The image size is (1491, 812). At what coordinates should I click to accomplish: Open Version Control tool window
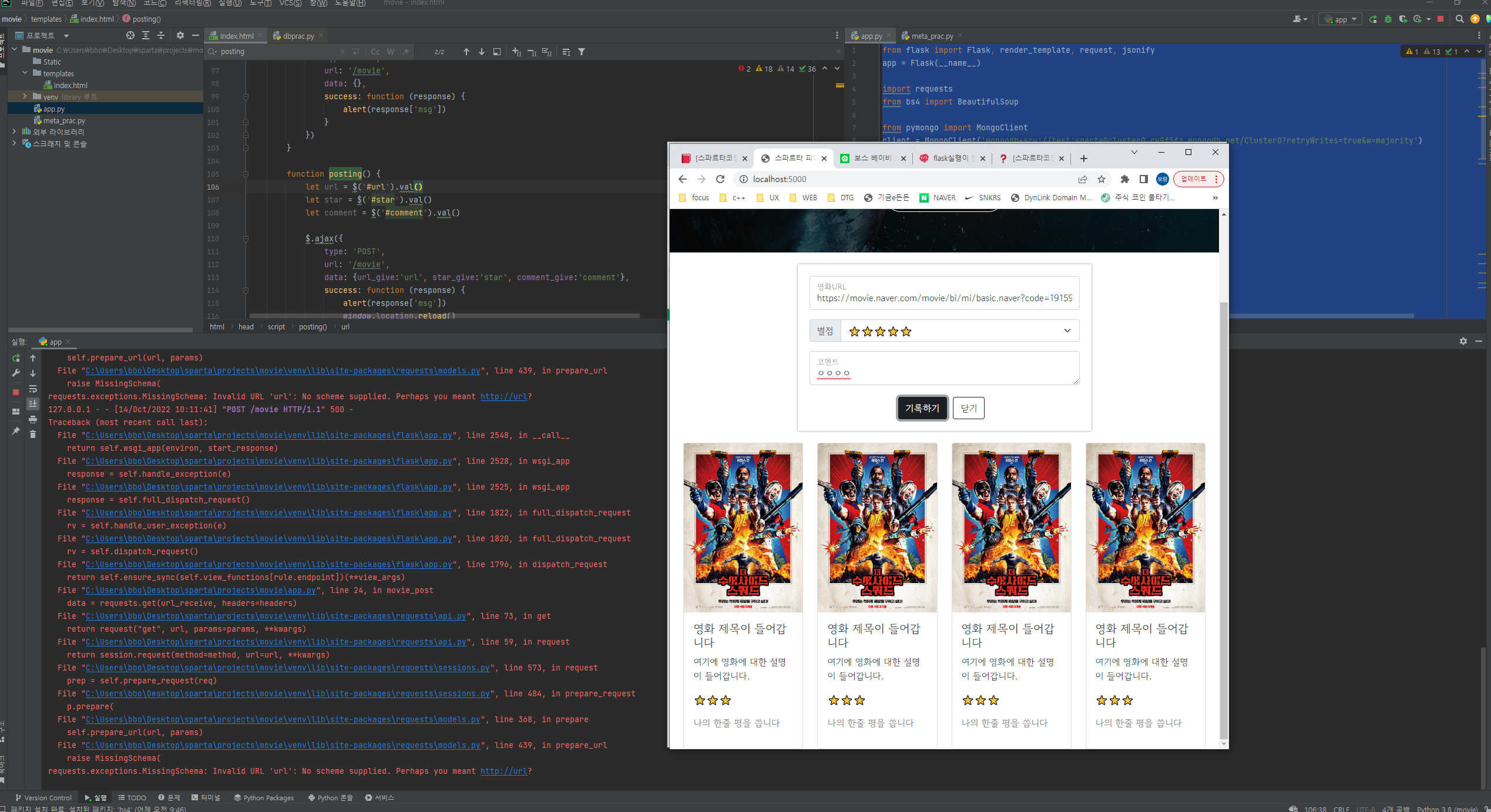point(43,798)
